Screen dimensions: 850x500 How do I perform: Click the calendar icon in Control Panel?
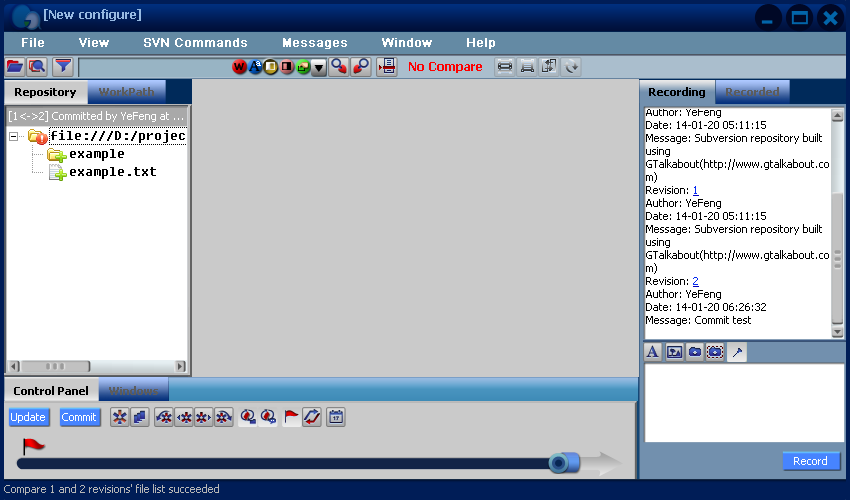336,417
